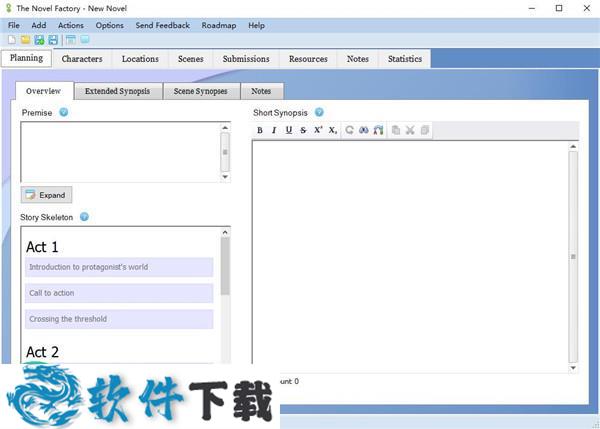This screenshot has height=429, width=600.
Task: Switch to the Scenes tab
Action: point(191,59)
